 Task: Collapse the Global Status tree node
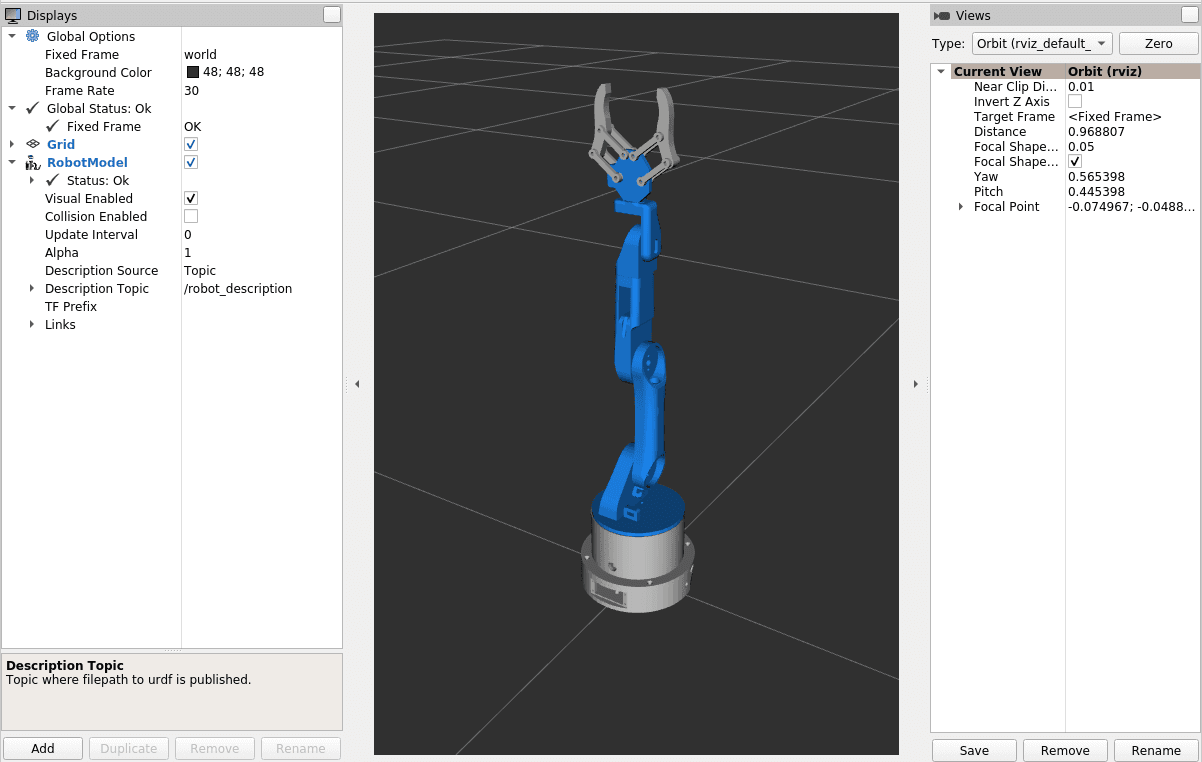[12, 108]
